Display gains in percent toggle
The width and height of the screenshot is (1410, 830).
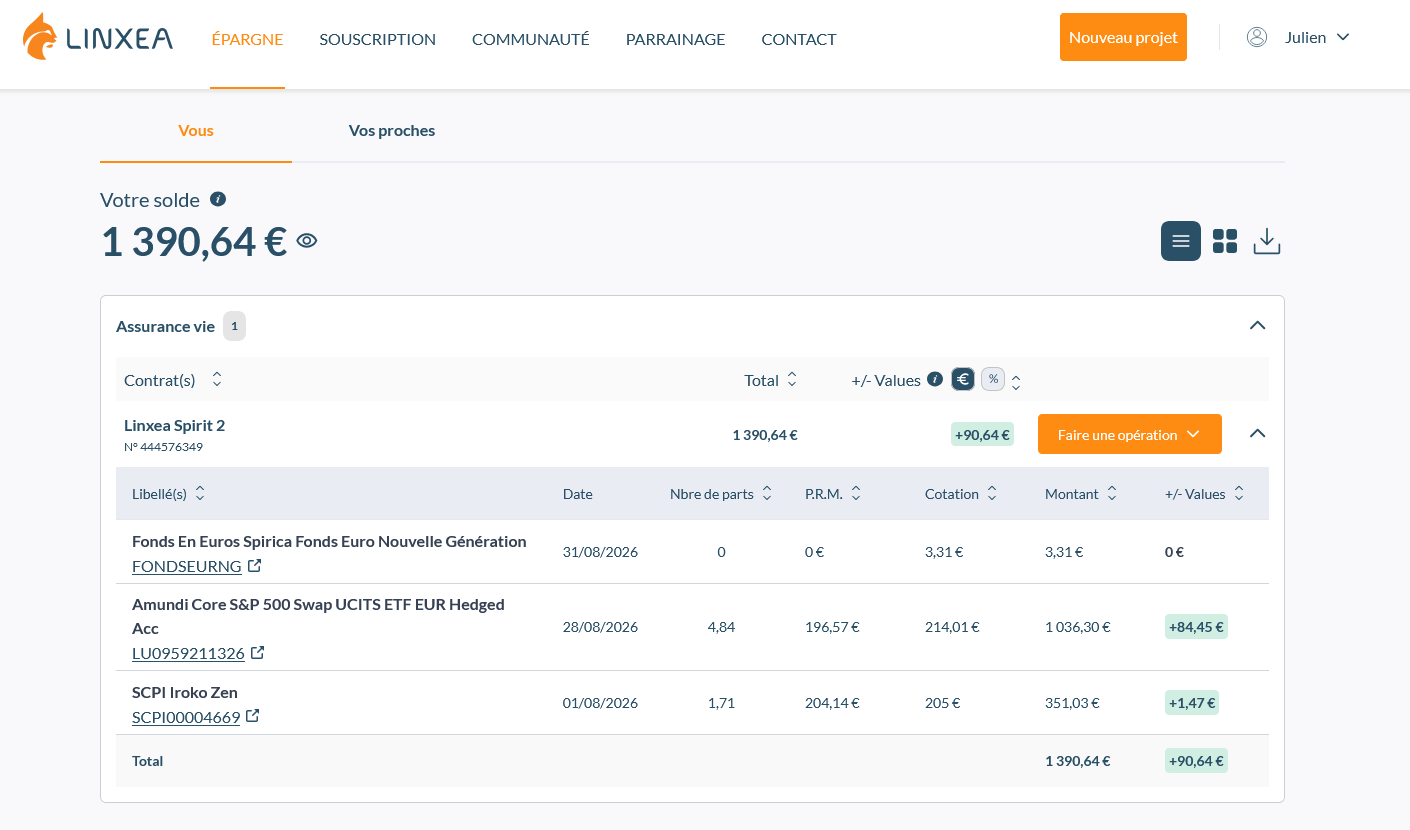(993, 379)
